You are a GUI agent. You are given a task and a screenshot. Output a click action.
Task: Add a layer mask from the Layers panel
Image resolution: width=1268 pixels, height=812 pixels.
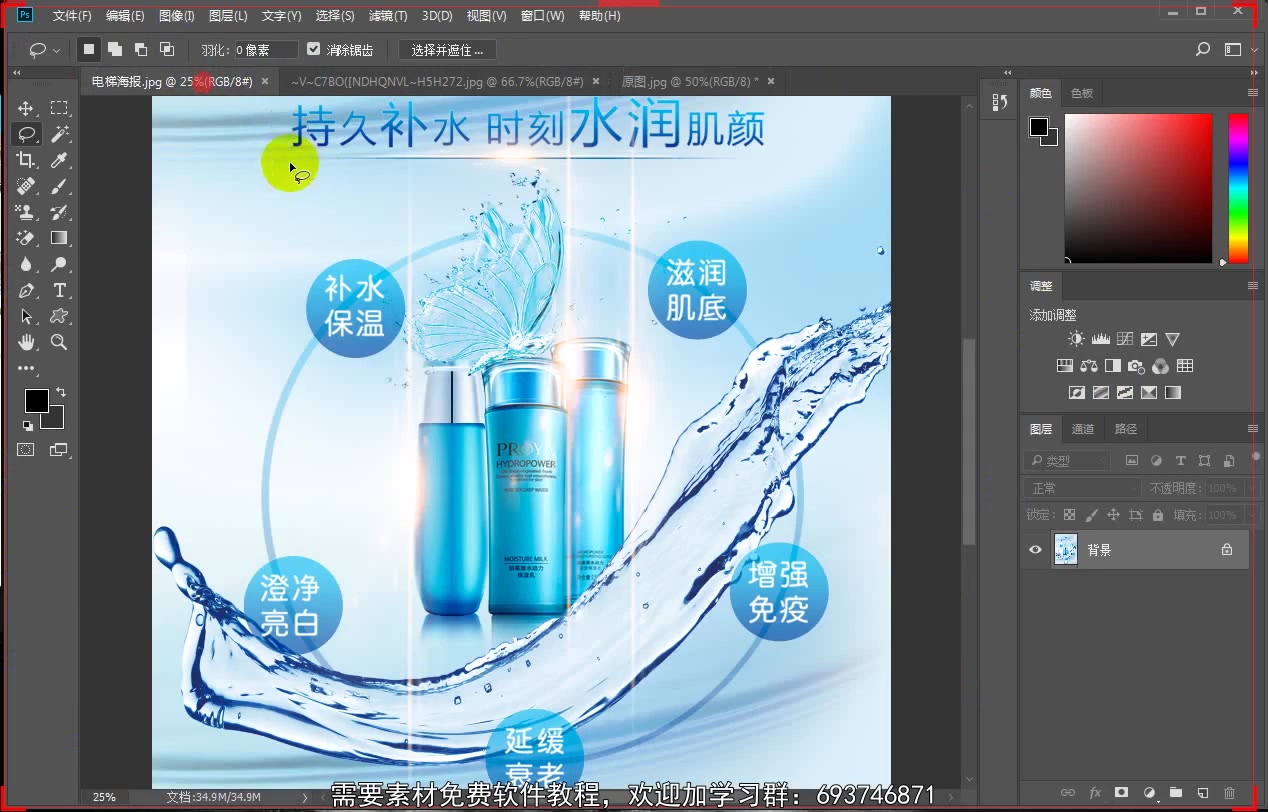(1121, 792)
